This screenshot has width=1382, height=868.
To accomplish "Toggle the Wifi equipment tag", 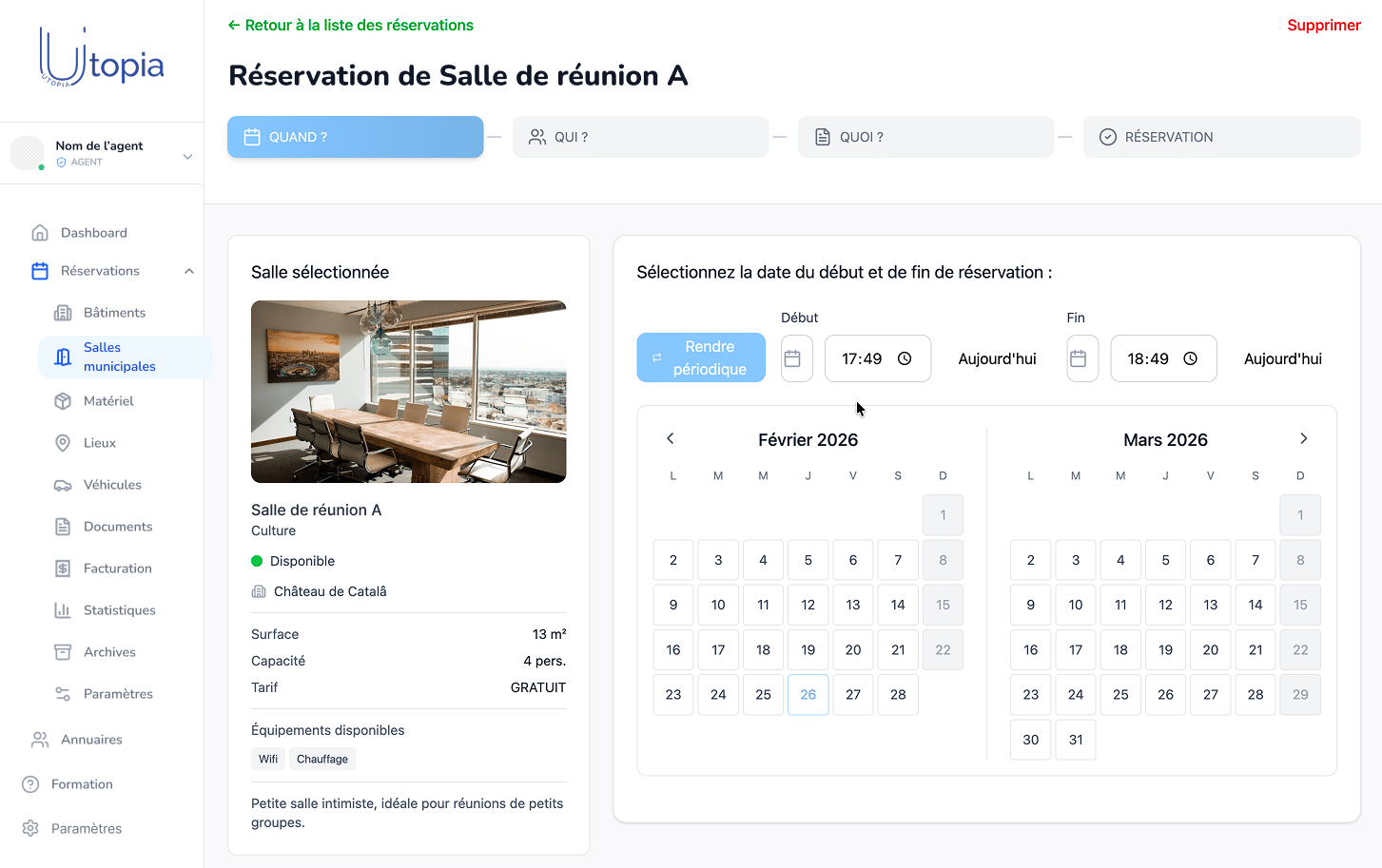I will 267,759.
